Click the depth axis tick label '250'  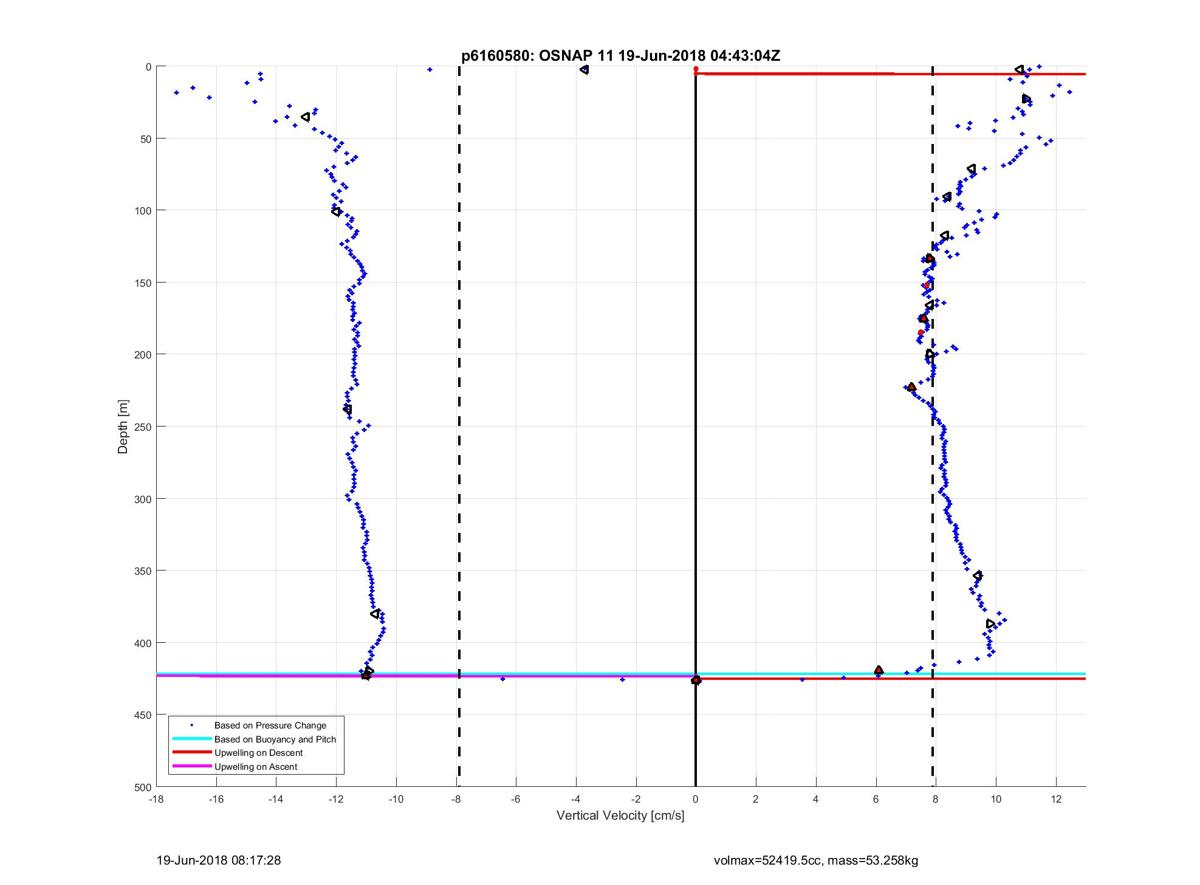(141, 427)
